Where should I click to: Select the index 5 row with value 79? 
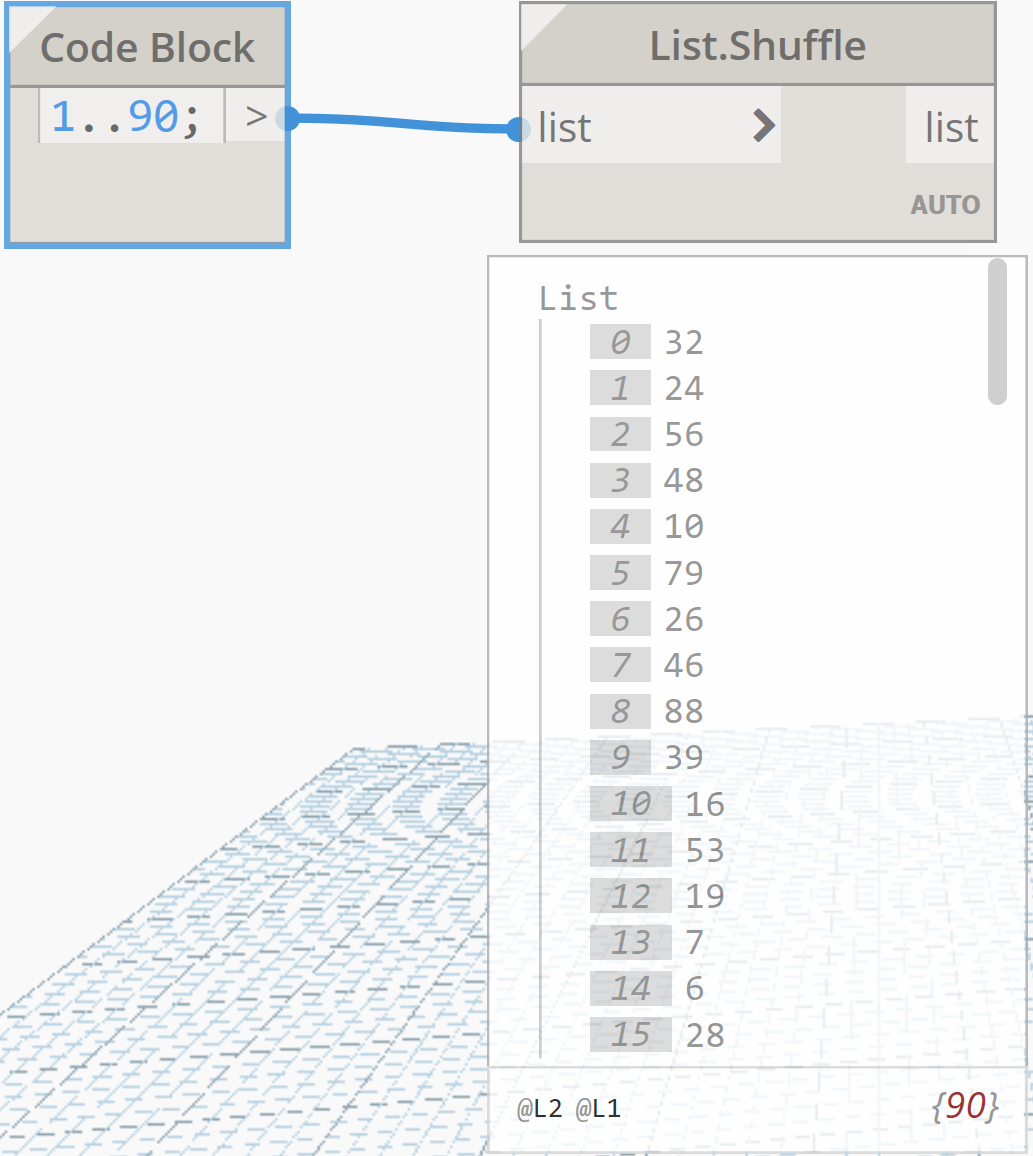[x=647, y=573]
